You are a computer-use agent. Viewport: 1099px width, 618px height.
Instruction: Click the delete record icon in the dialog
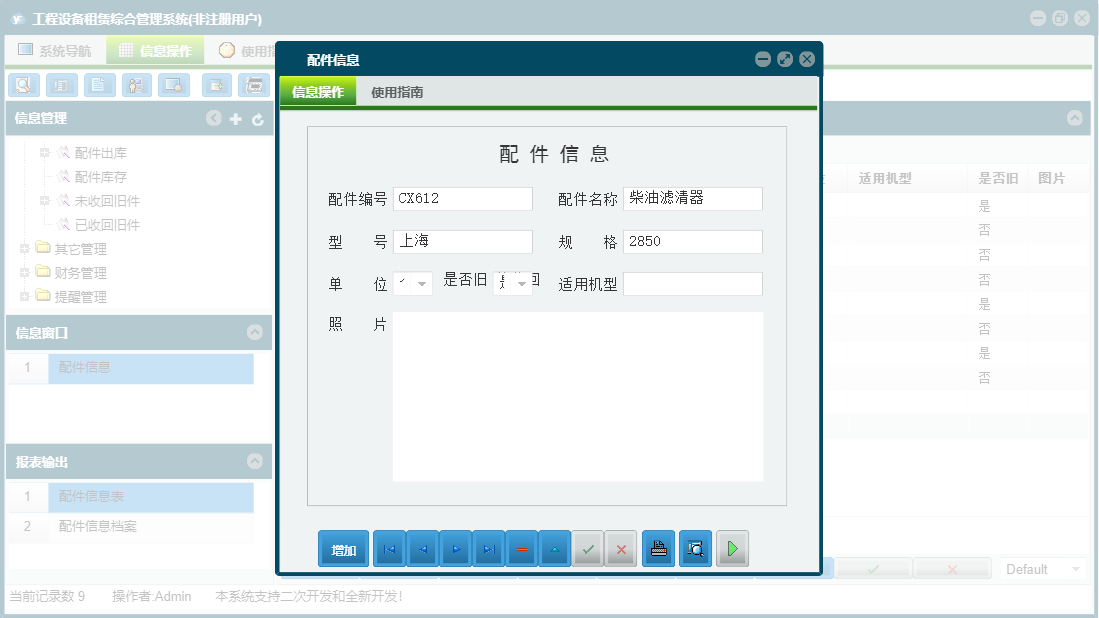coord(521,548)
